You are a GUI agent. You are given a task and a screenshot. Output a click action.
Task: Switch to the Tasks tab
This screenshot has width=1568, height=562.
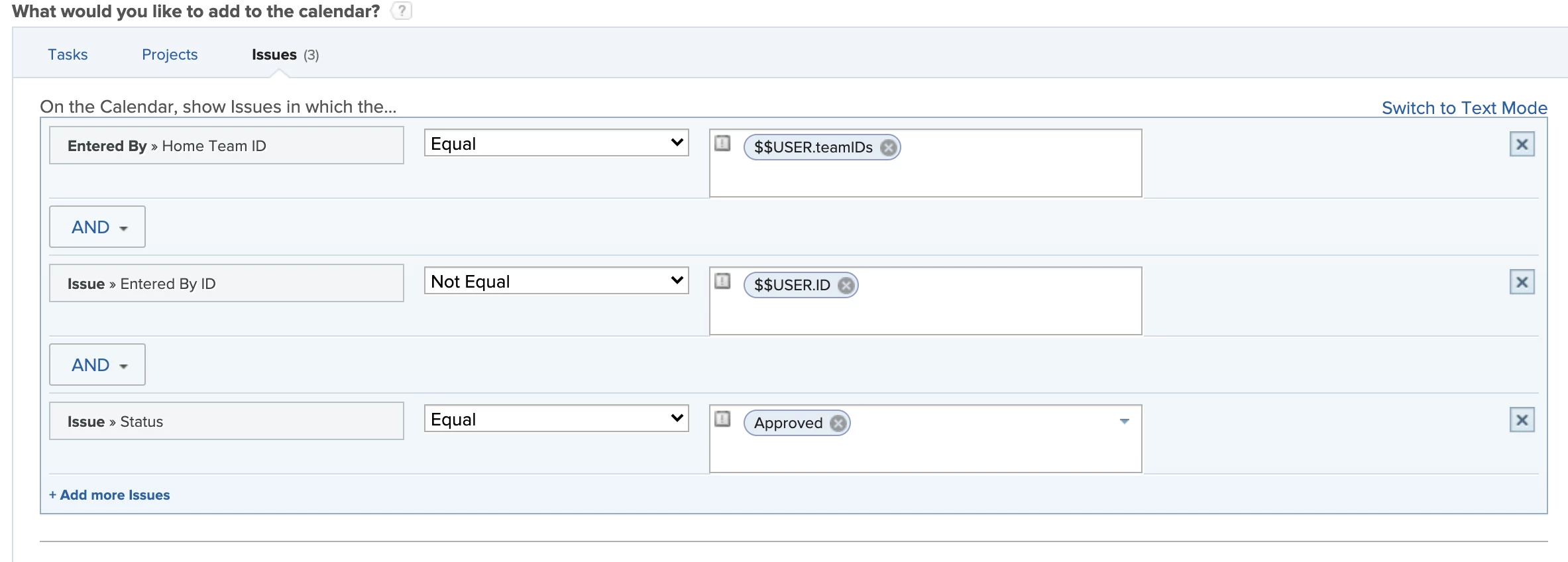(68, 54)
